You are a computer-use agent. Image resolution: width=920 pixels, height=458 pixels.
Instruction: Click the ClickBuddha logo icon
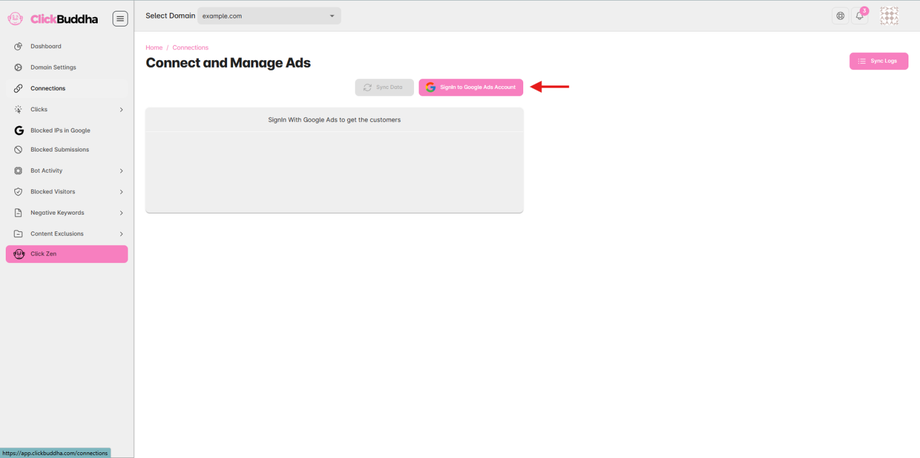pyautogui.click(x=15, y=19)
